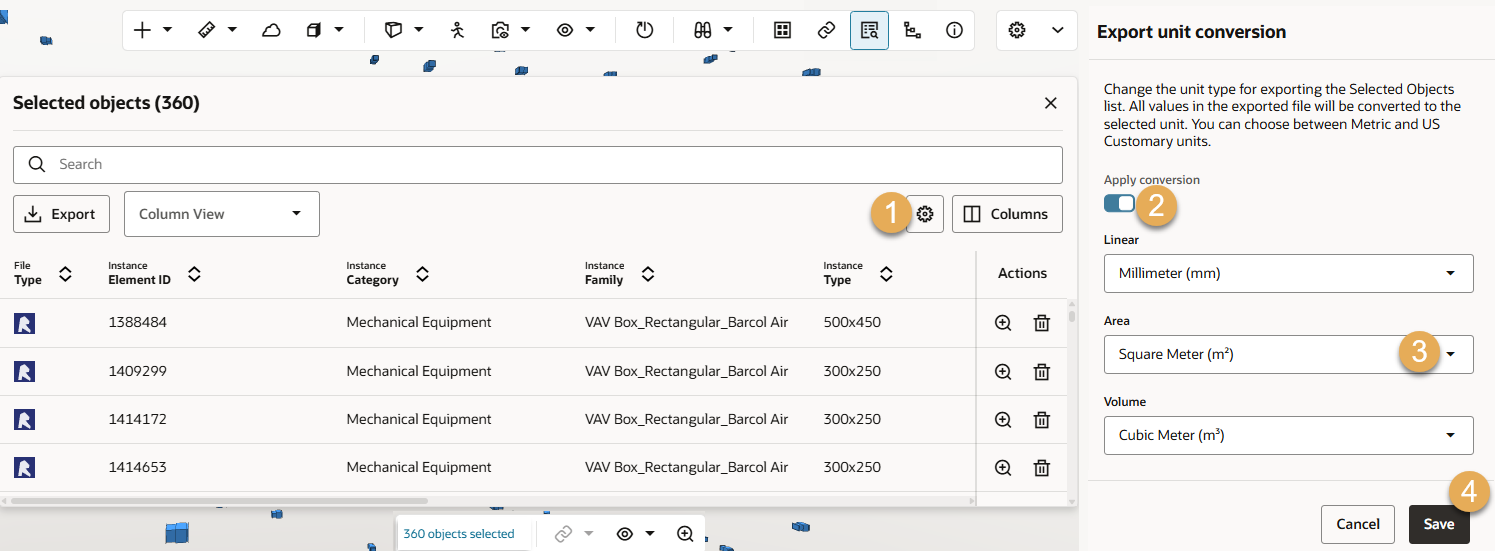Select the cloud markup tool icon
The image size is (1495, 551).
click(x=271, y=30)
